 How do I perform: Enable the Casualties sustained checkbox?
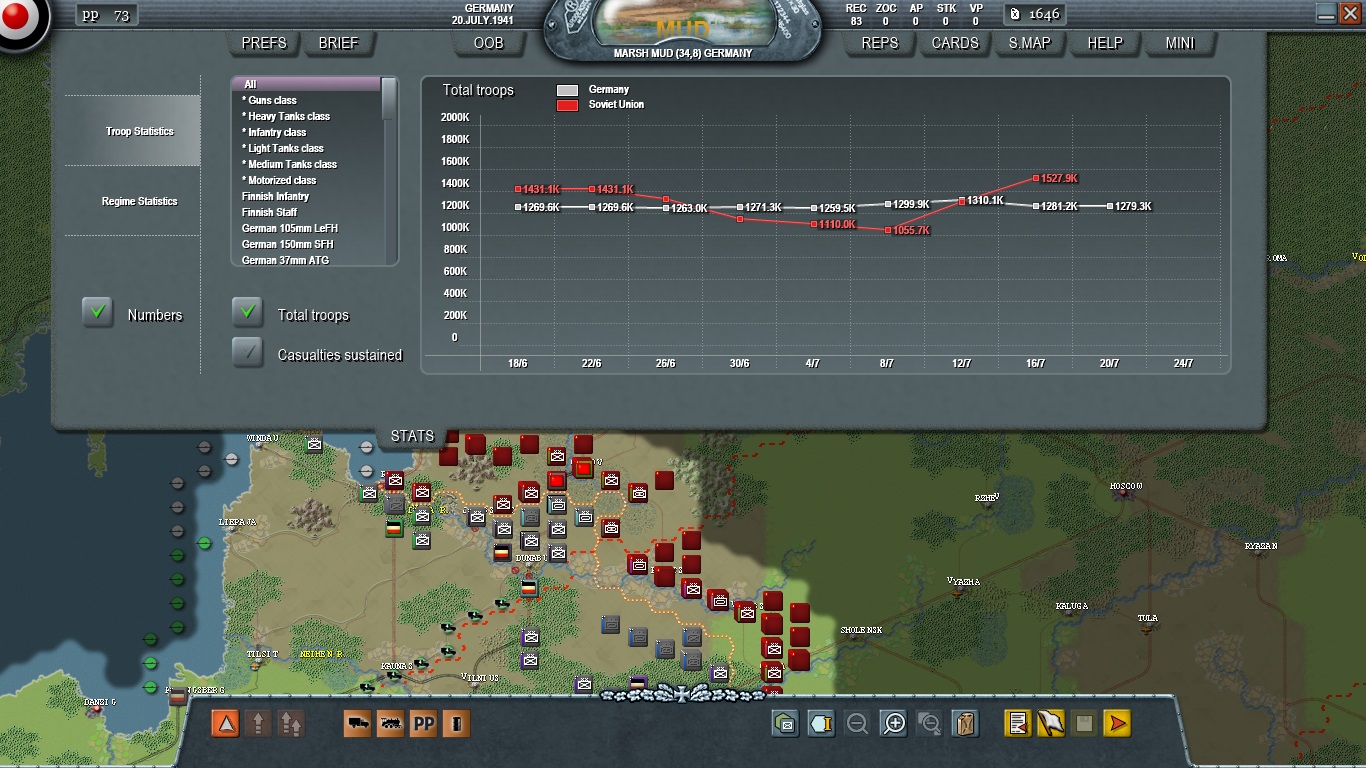tap(248, 353)
